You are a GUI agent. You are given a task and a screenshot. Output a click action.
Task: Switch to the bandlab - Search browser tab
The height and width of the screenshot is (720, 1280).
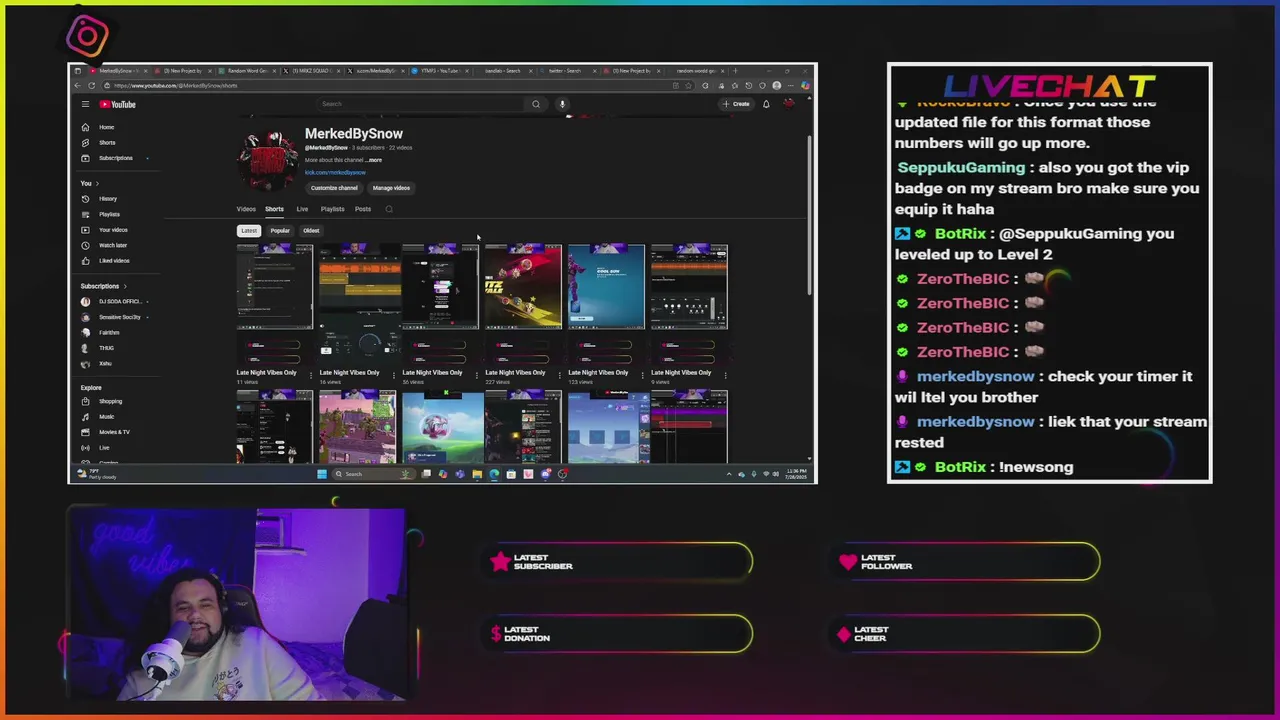(x=503, y=71)
